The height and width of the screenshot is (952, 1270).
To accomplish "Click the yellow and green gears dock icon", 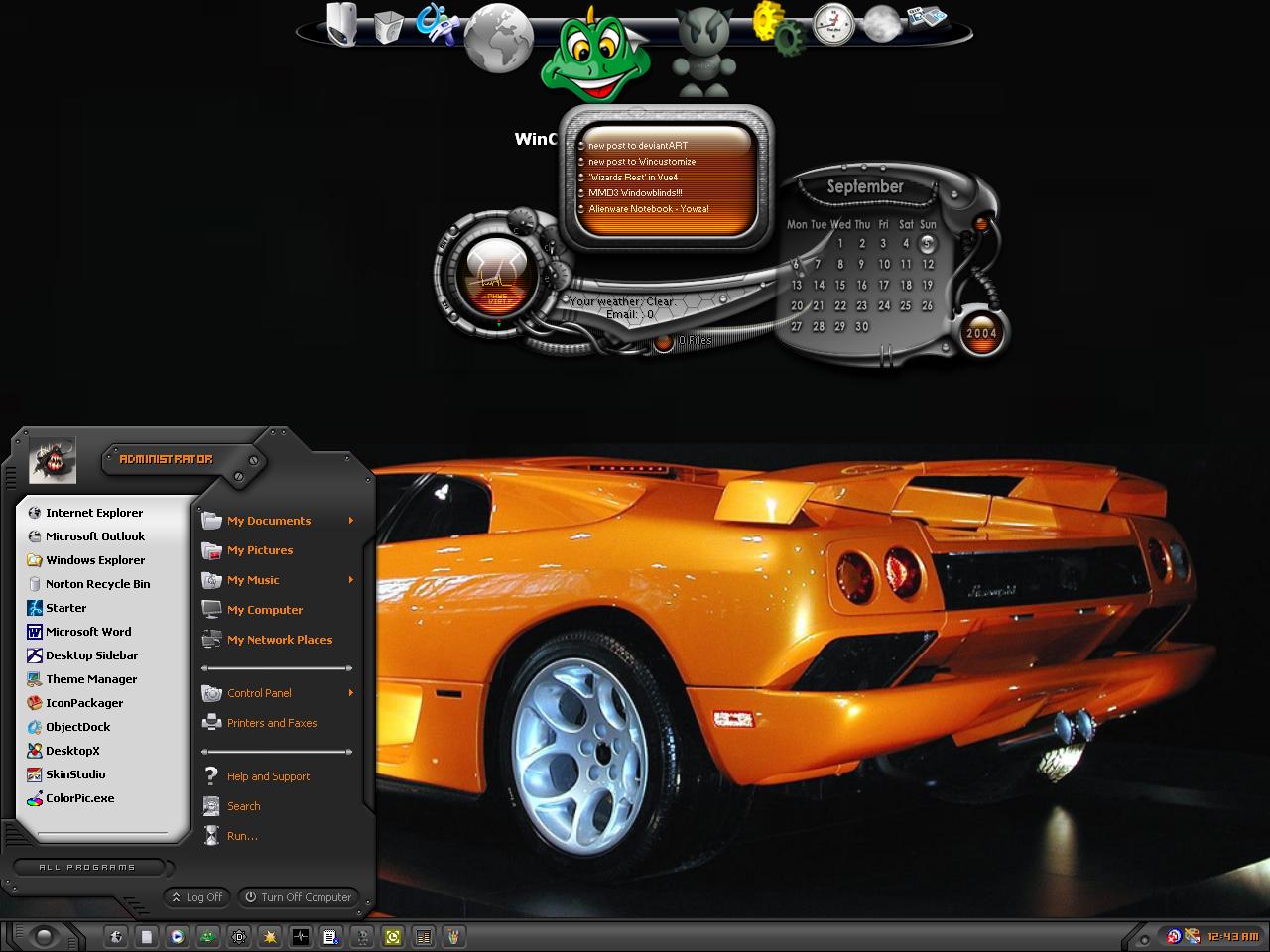I will tap(777, 28).
